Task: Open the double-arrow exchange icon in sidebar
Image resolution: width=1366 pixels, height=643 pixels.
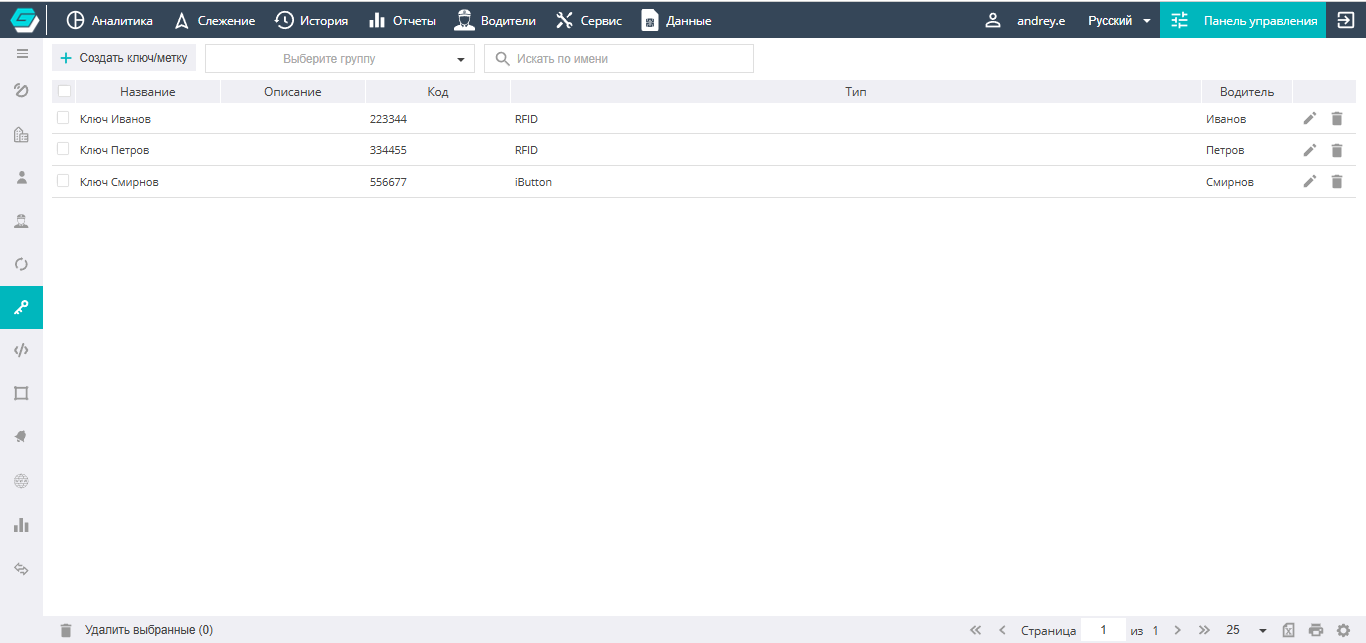Action: (21, 569)
